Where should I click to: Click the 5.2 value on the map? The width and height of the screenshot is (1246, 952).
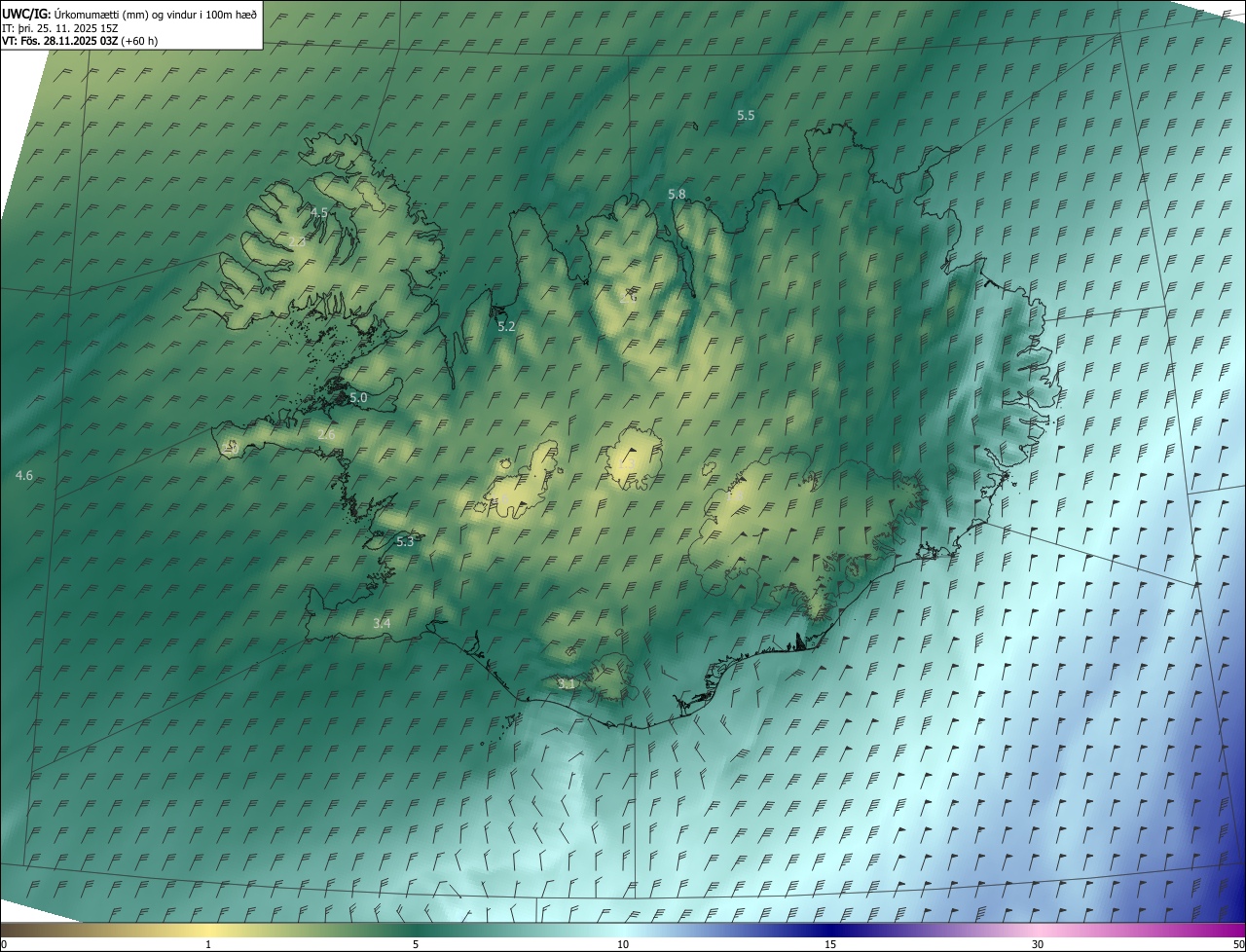click(x=506, y=327)
